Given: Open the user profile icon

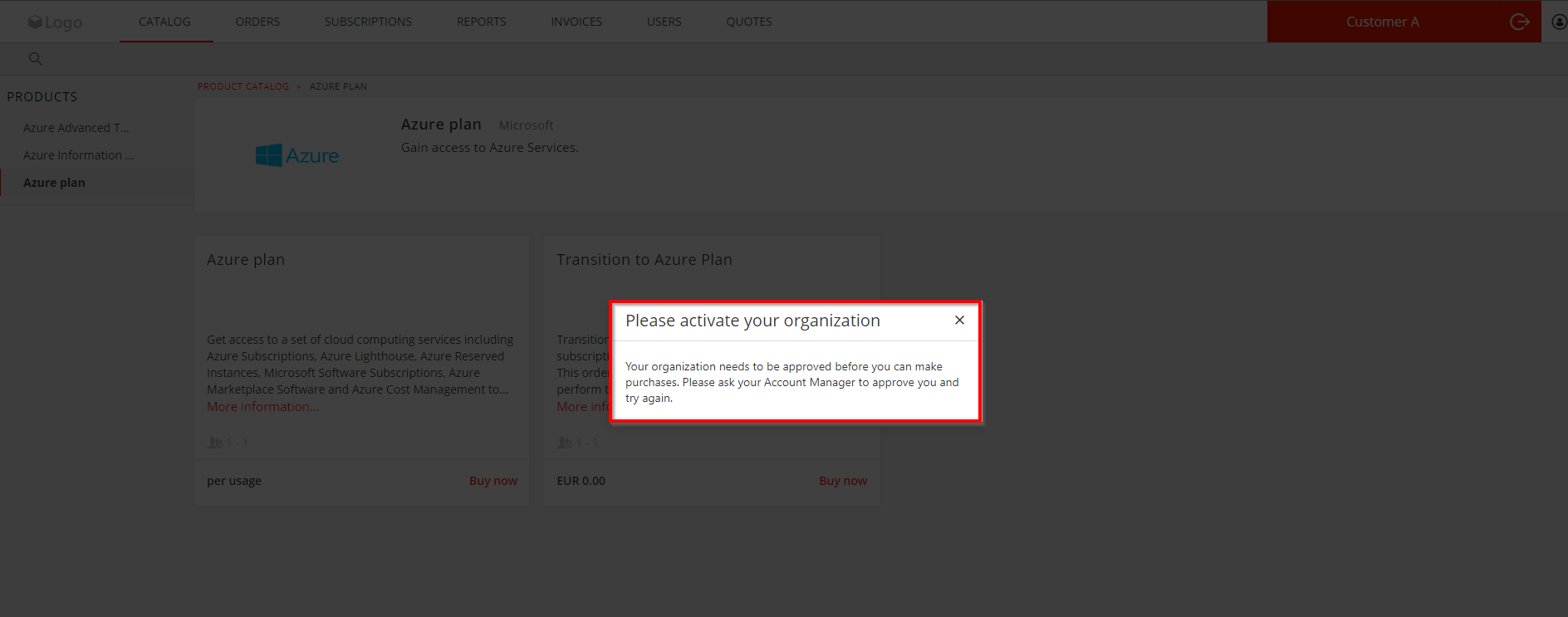Looking at the screenshot, I should (1559, 22).
